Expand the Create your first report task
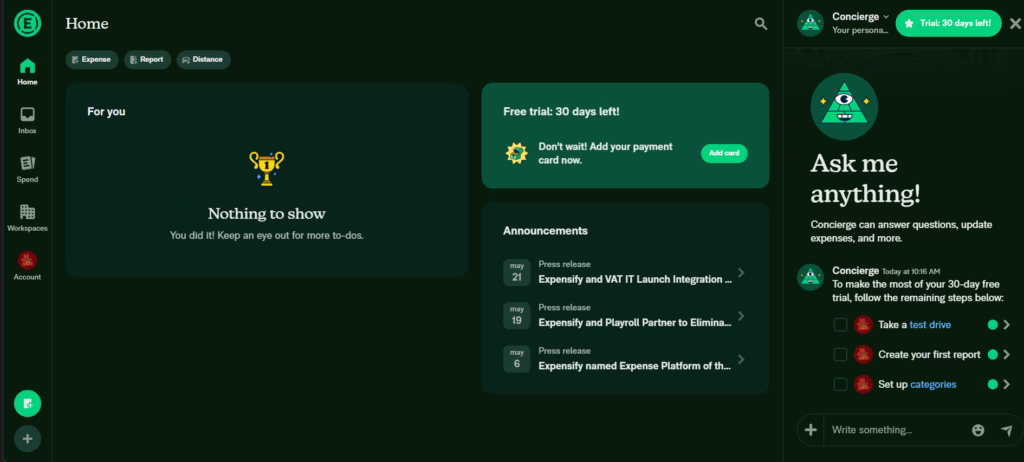 coord(1006,354)
